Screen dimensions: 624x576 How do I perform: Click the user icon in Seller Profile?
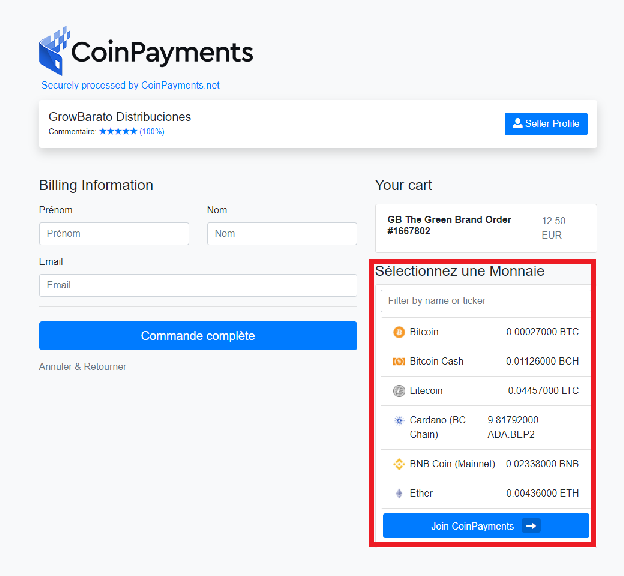517,123
